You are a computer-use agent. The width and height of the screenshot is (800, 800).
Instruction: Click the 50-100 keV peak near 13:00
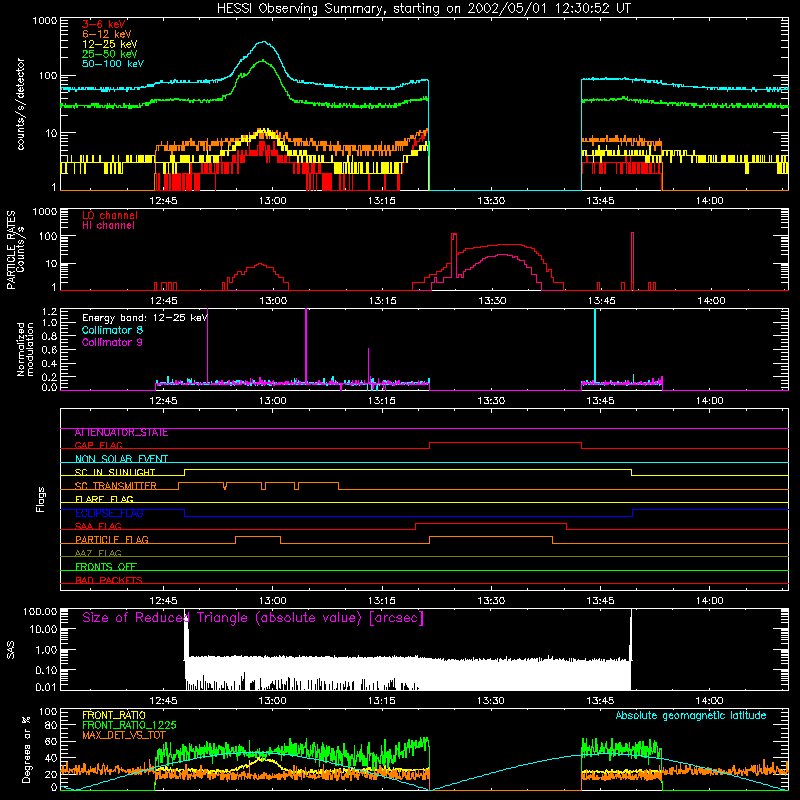point(263,42)
